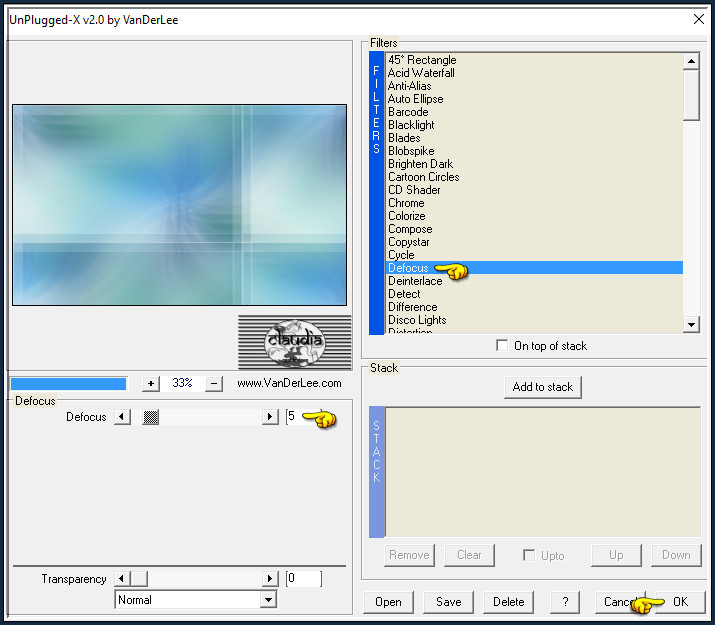This screenshot has height=625, width=715.
Task: Select Disco Lights filter
Action: pos(534,320)
